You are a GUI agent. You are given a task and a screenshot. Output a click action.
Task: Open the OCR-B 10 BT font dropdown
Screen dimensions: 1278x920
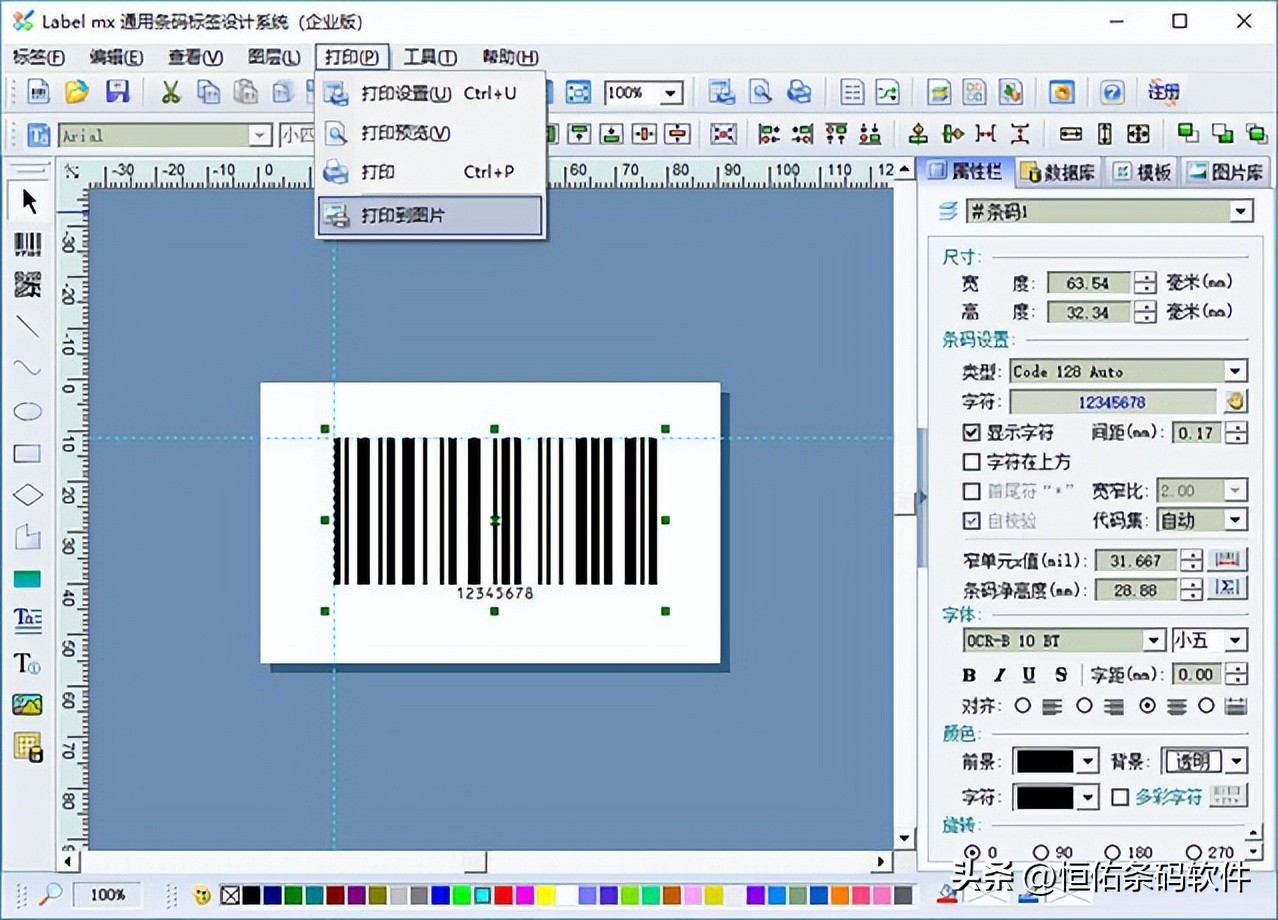[1154, 640]
